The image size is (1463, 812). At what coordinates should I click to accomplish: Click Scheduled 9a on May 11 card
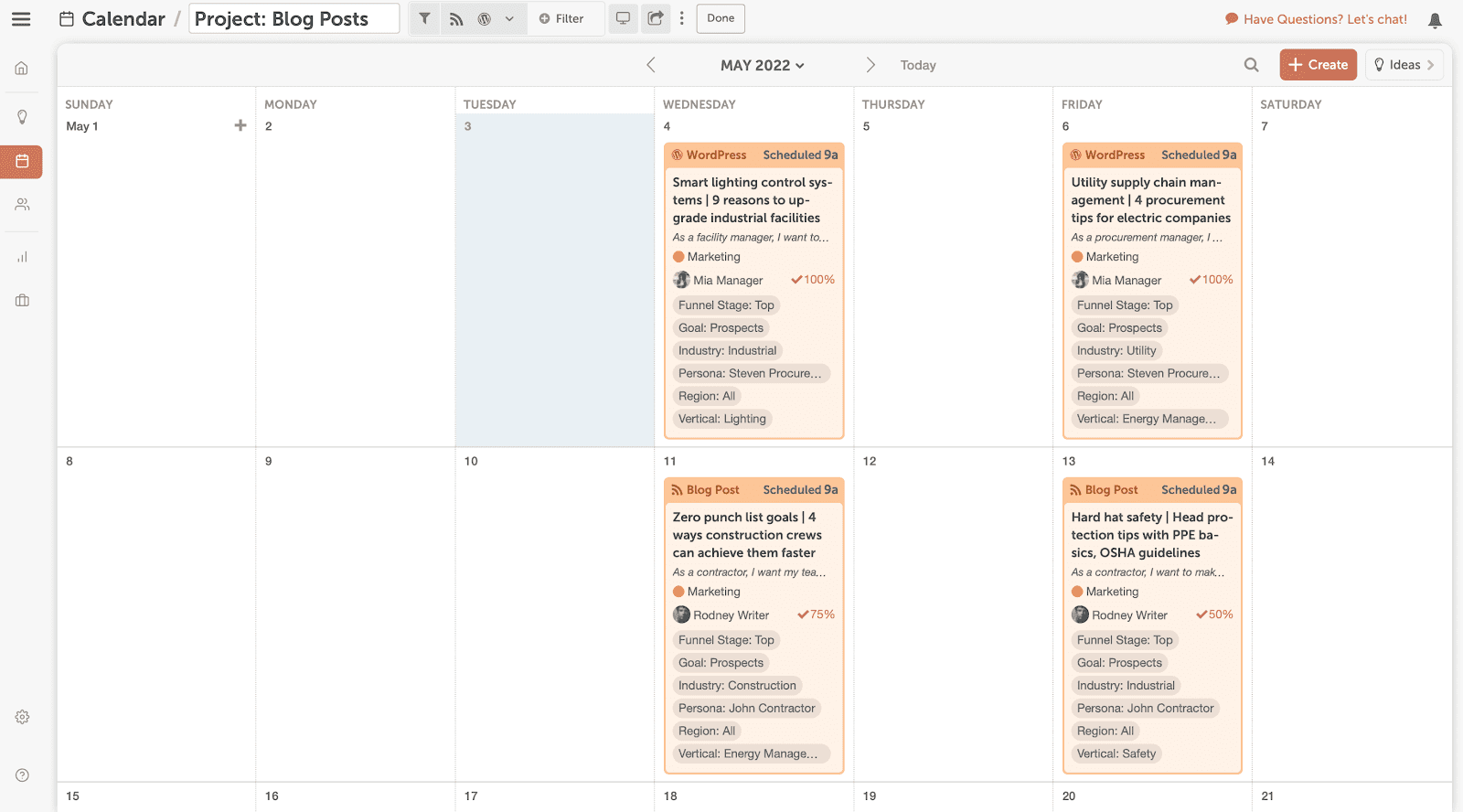801,490
